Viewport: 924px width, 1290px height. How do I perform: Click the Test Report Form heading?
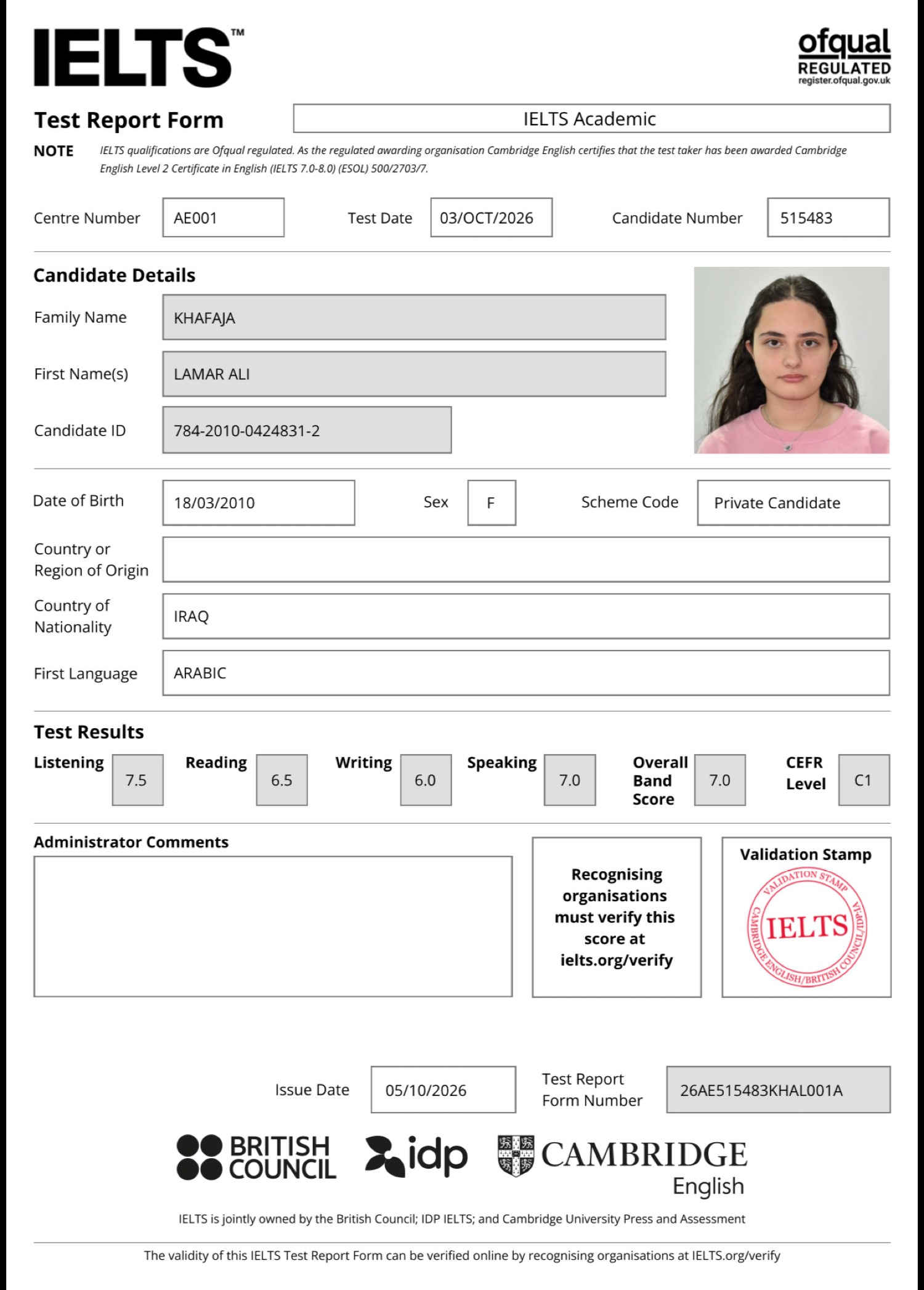point(129,120)
